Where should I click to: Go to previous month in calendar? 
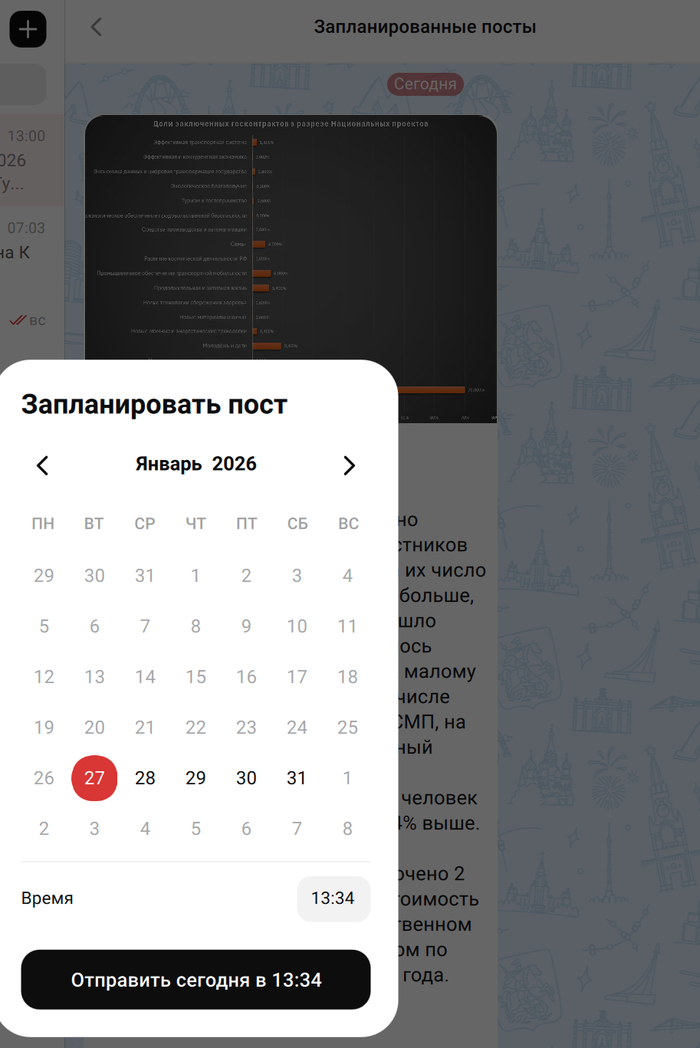click(x=43, y=465)
